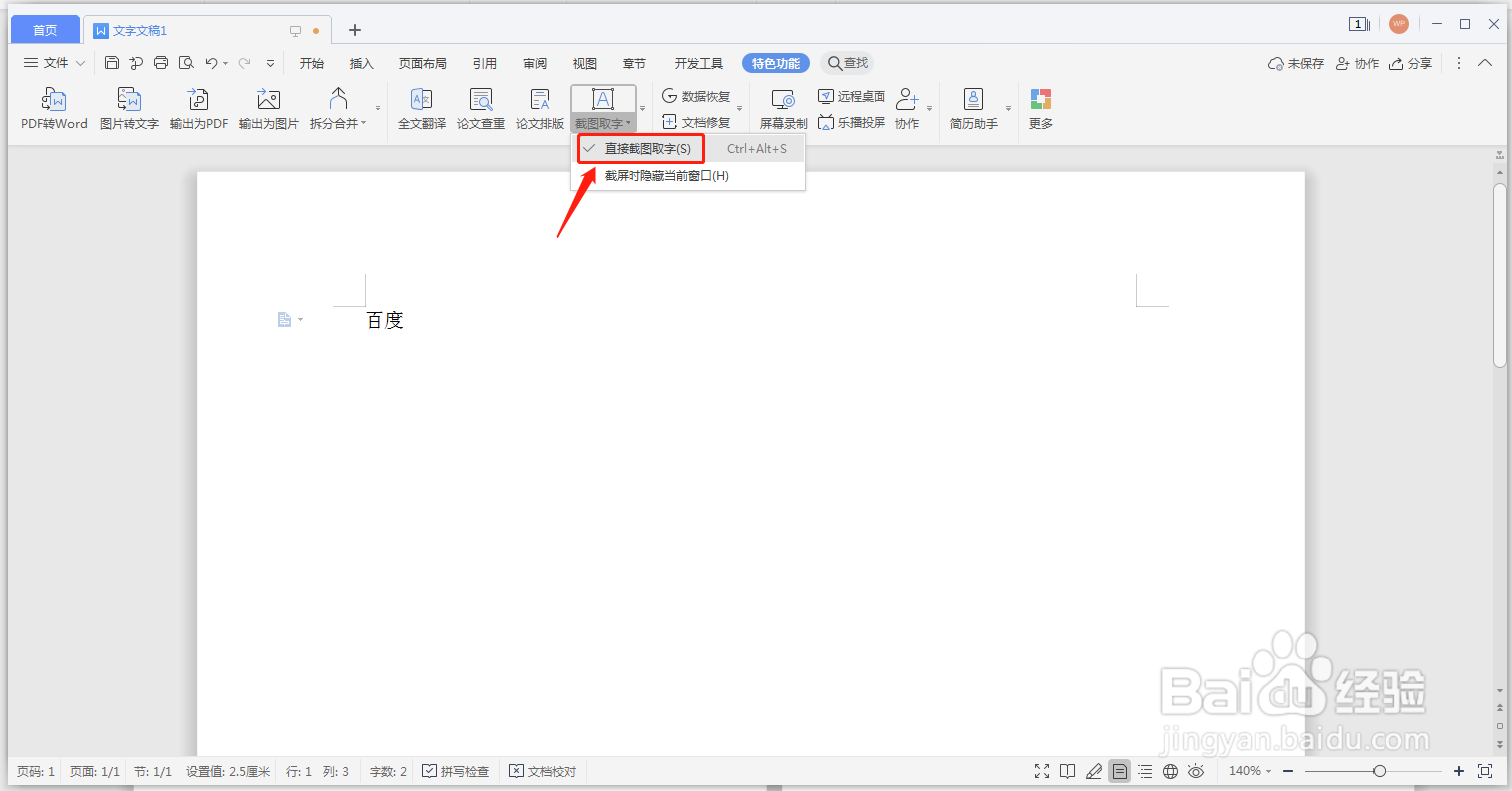Launch the 全文翻译 translation tool
Image resolution: width=1512 pixels, height=791 pixels.
[x=421, y=108]
